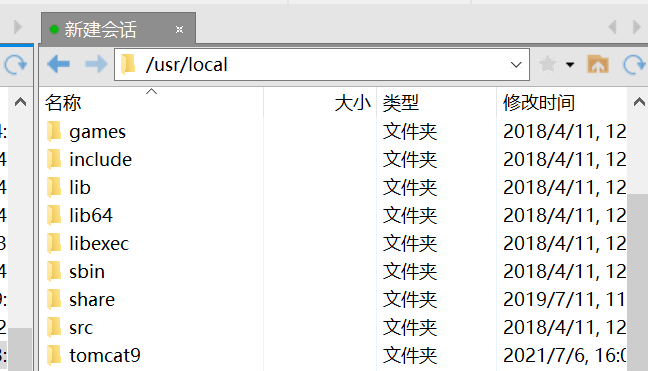
Task: Click the right panel scrollbar thumb
Action: point(637,282)
